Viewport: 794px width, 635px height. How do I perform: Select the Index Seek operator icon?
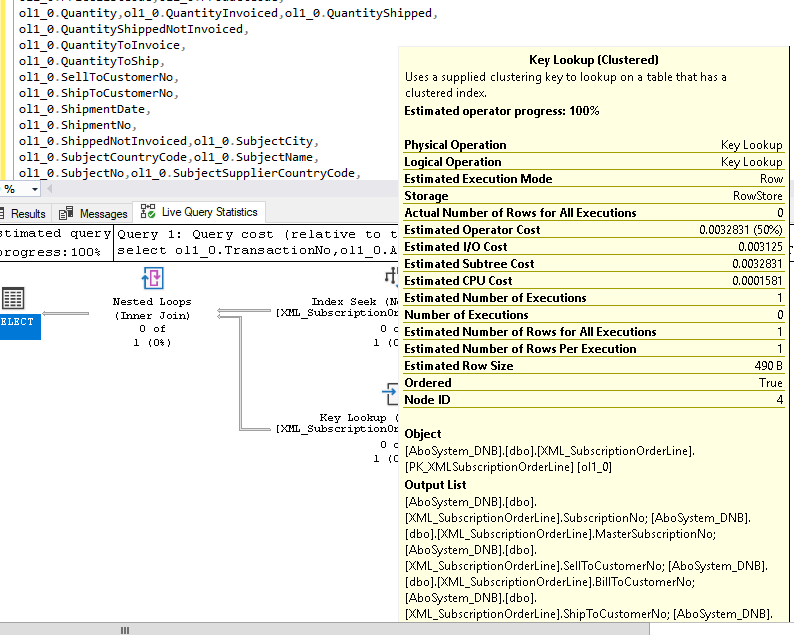click(x=391, y=276)
